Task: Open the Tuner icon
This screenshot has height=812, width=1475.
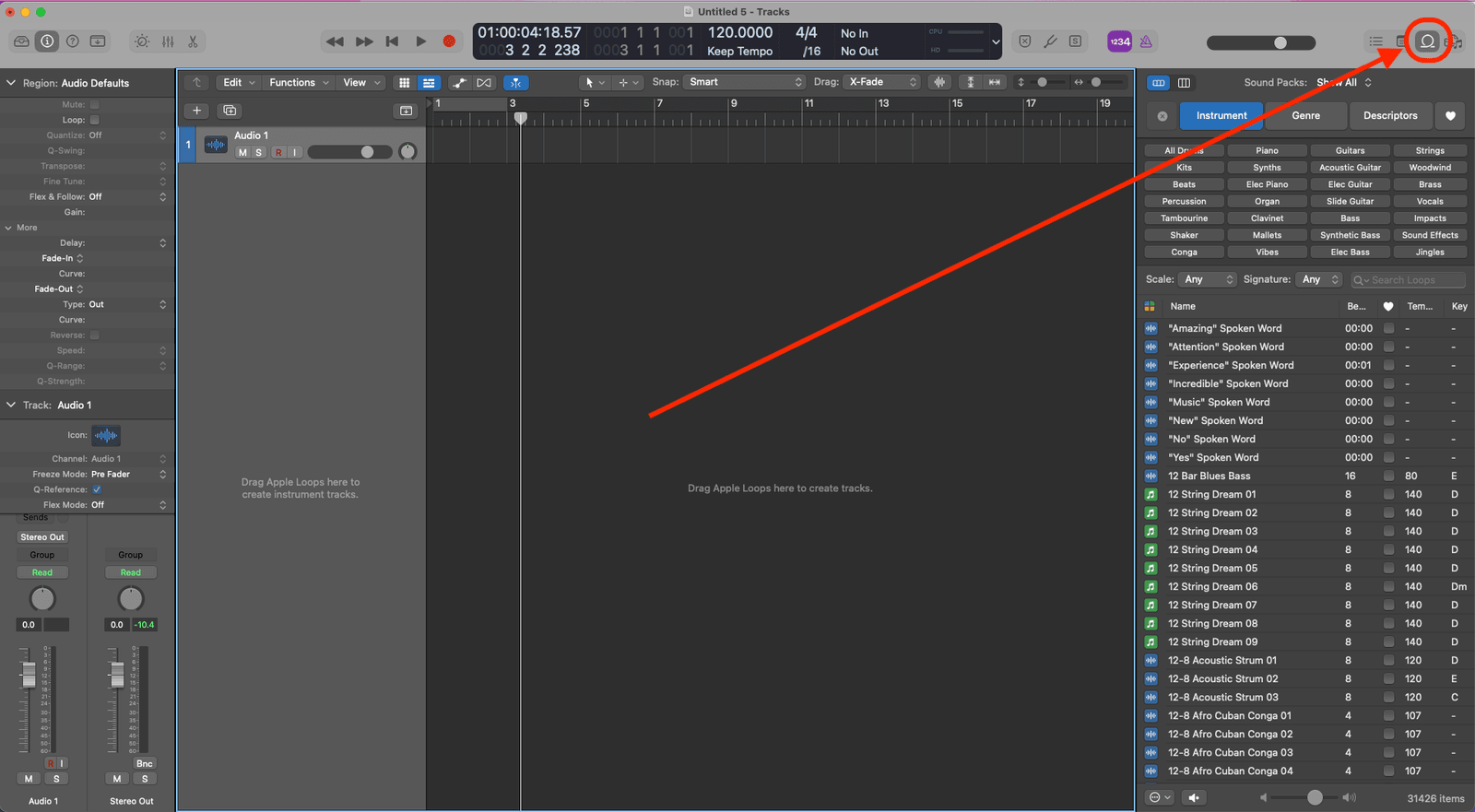Action: coord(1050,41)
